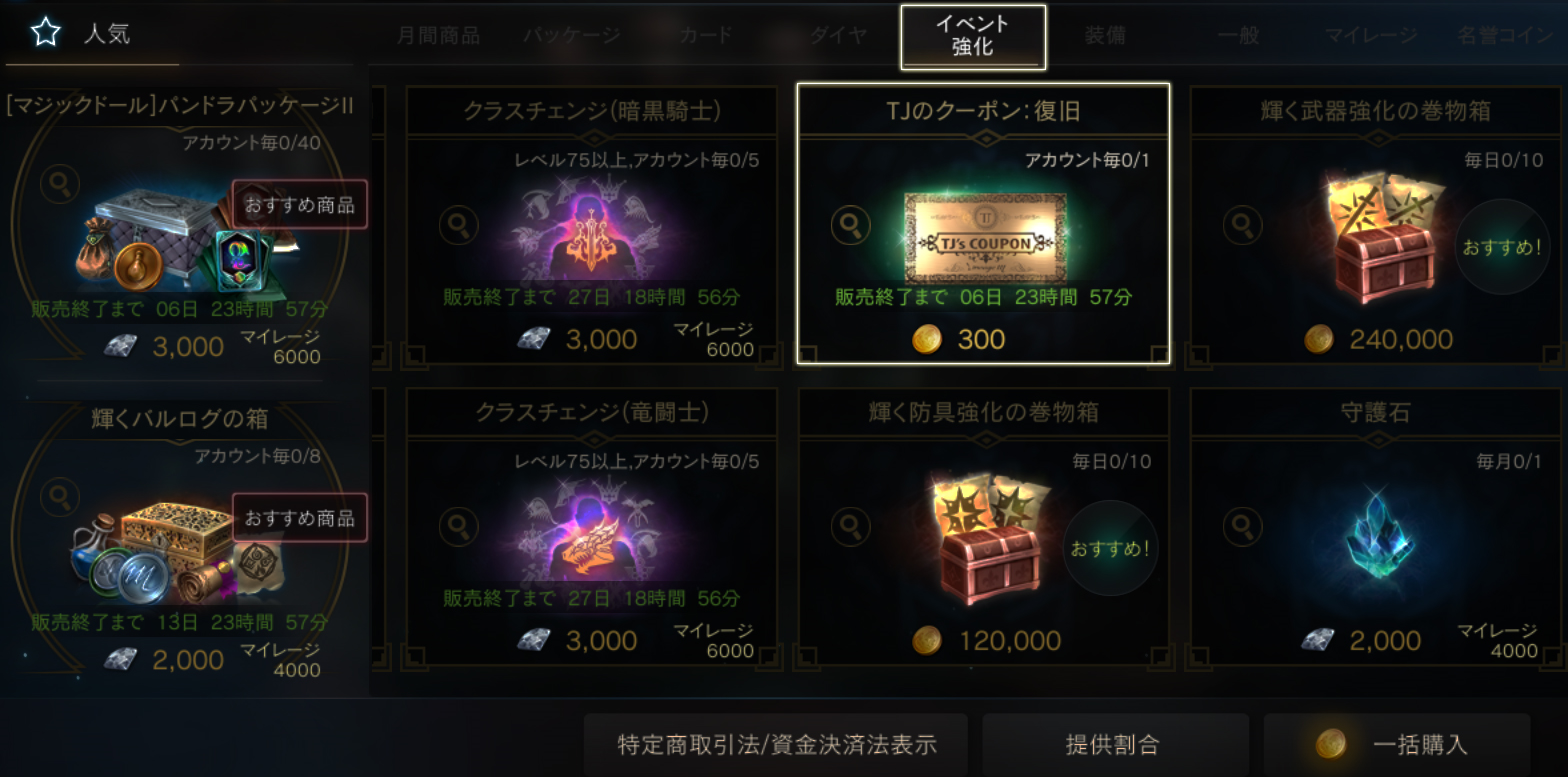Open the パッケージ tab

click(572, 36)
